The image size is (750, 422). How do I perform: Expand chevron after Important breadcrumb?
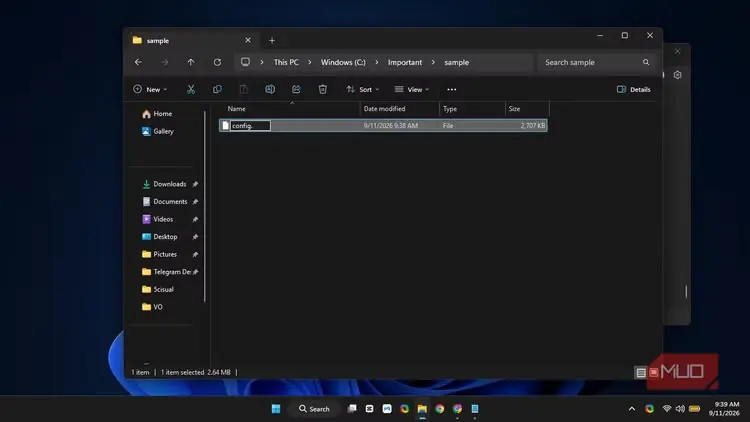click(433, 62)
